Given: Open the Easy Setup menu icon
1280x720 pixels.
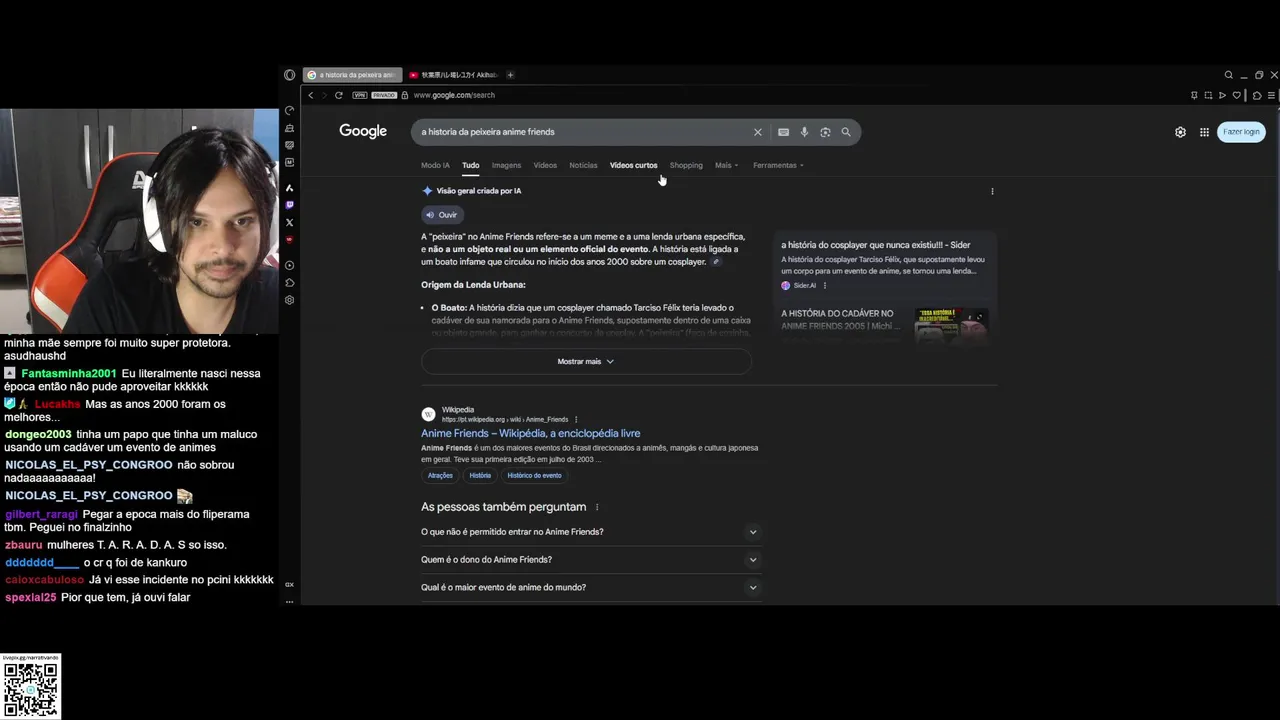Looking at the screenshot, I should point(1271,95).
